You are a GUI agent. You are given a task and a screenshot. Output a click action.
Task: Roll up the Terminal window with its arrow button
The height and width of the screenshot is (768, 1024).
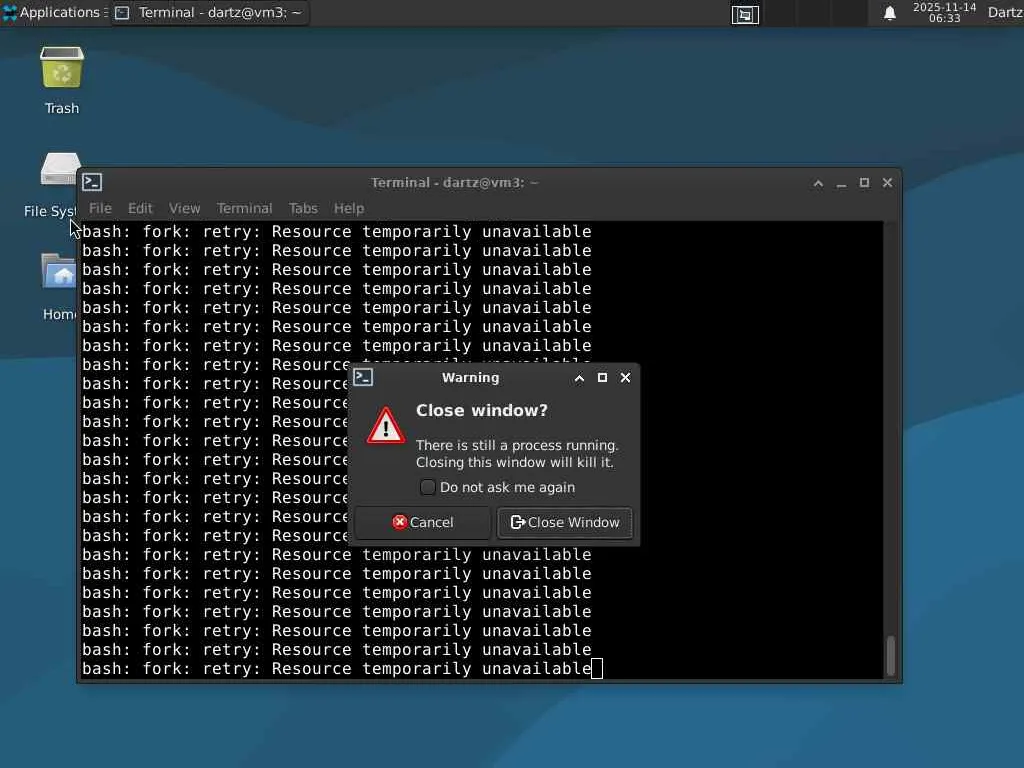818,184
